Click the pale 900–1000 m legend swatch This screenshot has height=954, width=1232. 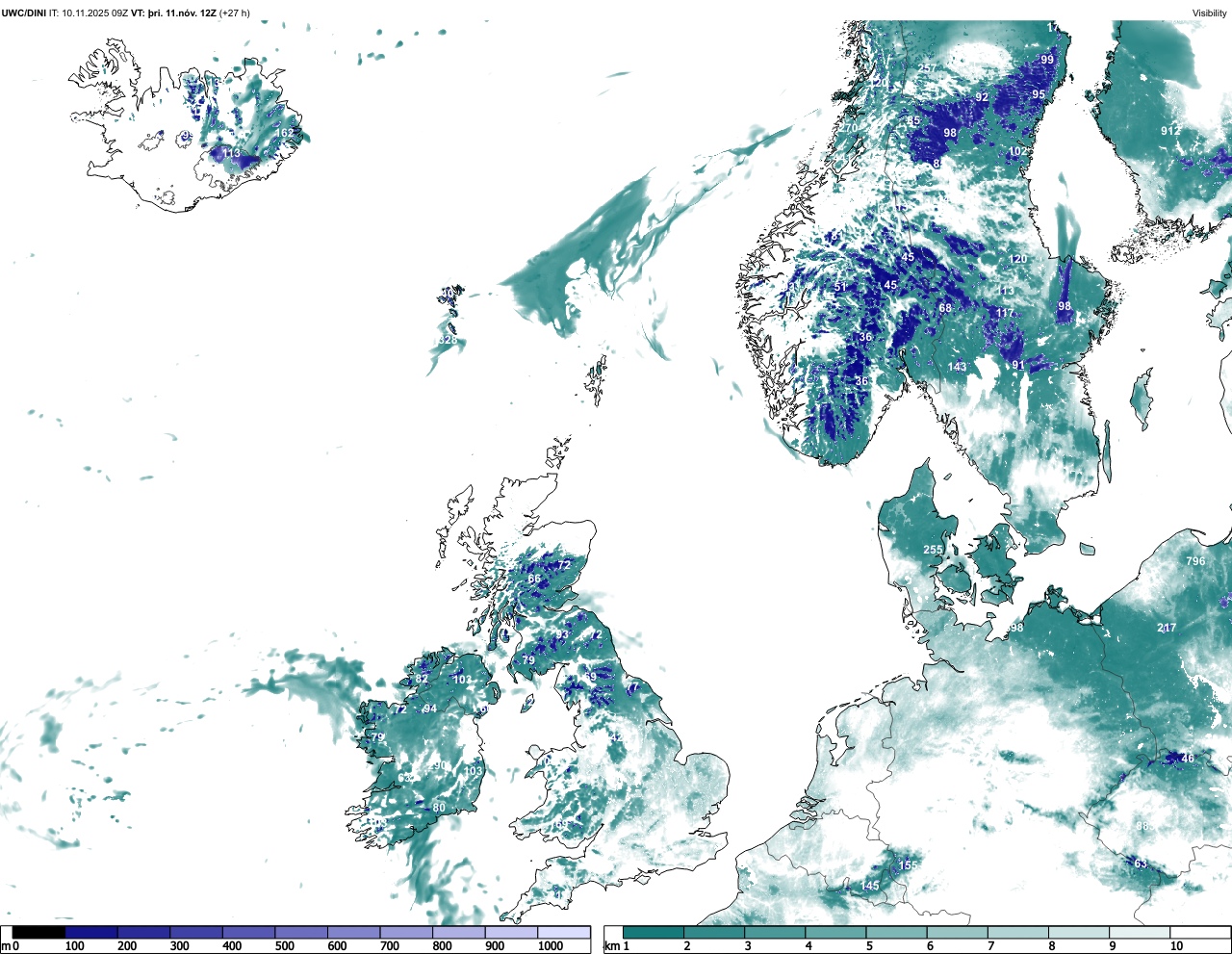coord(511,932)
